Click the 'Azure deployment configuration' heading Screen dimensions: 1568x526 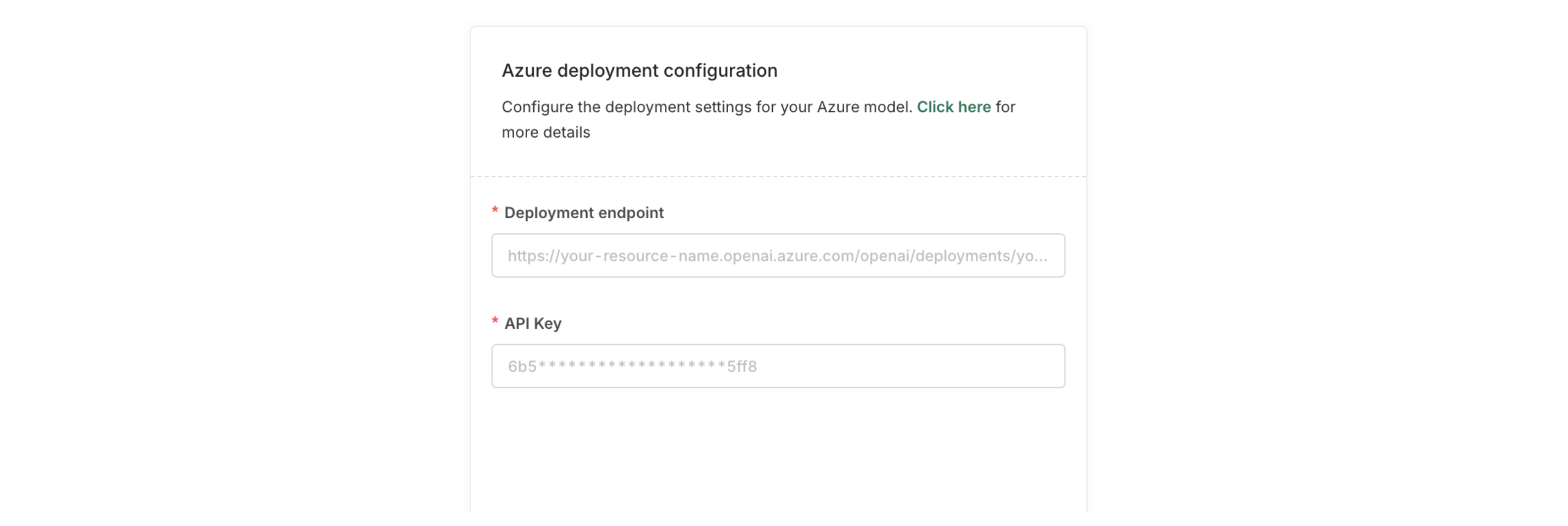(639, 71)
